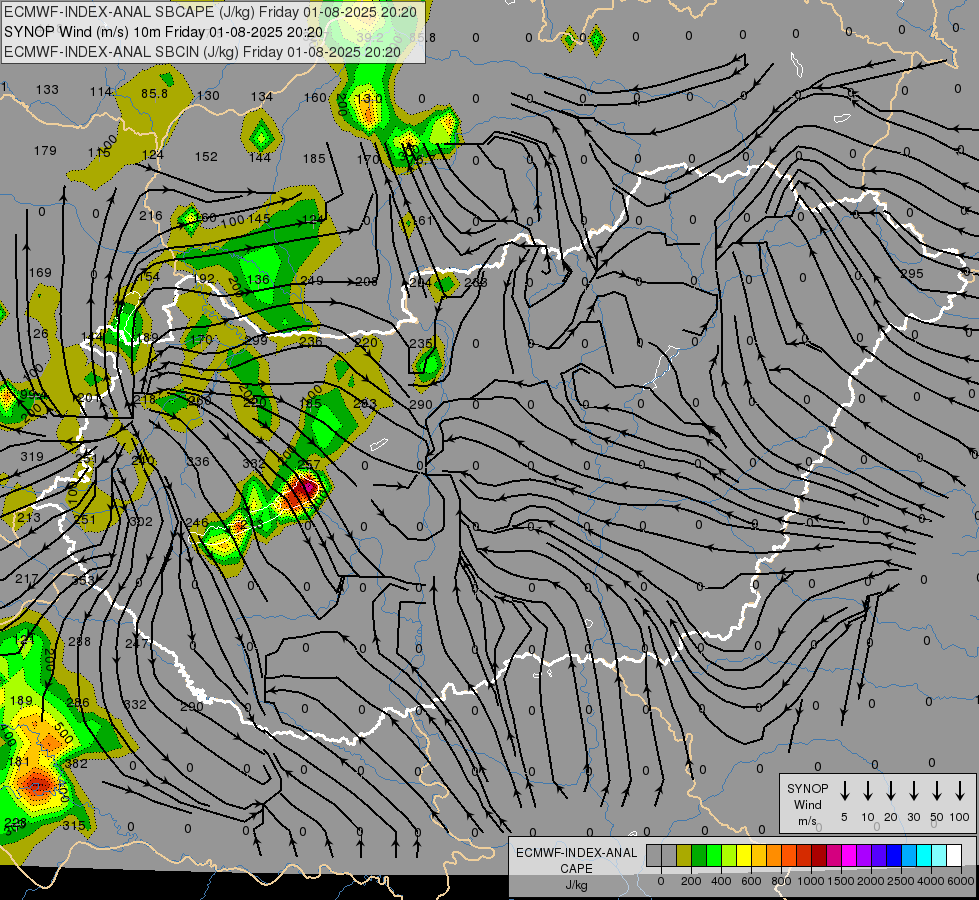The width and height of the screenshot is (979, 900).
Task: Click the map value 302
Action: [x=140, y=522]
